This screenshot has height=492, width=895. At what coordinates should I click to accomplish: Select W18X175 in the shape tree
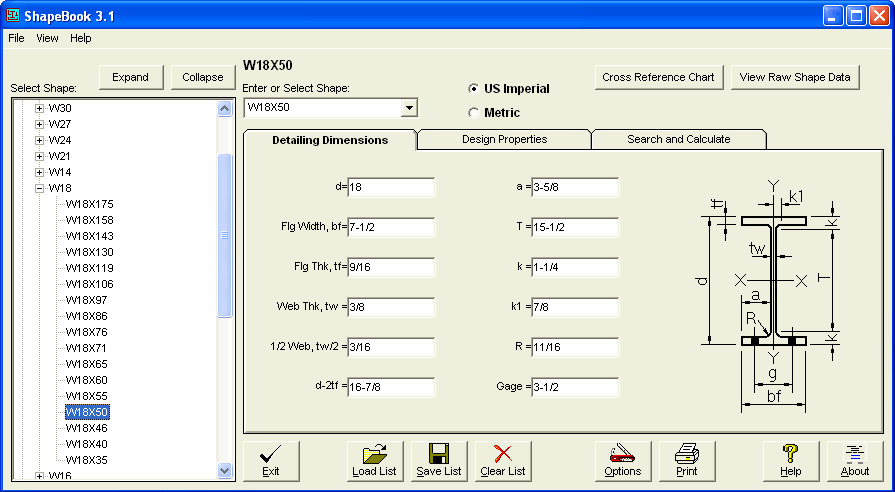[90, 204]
